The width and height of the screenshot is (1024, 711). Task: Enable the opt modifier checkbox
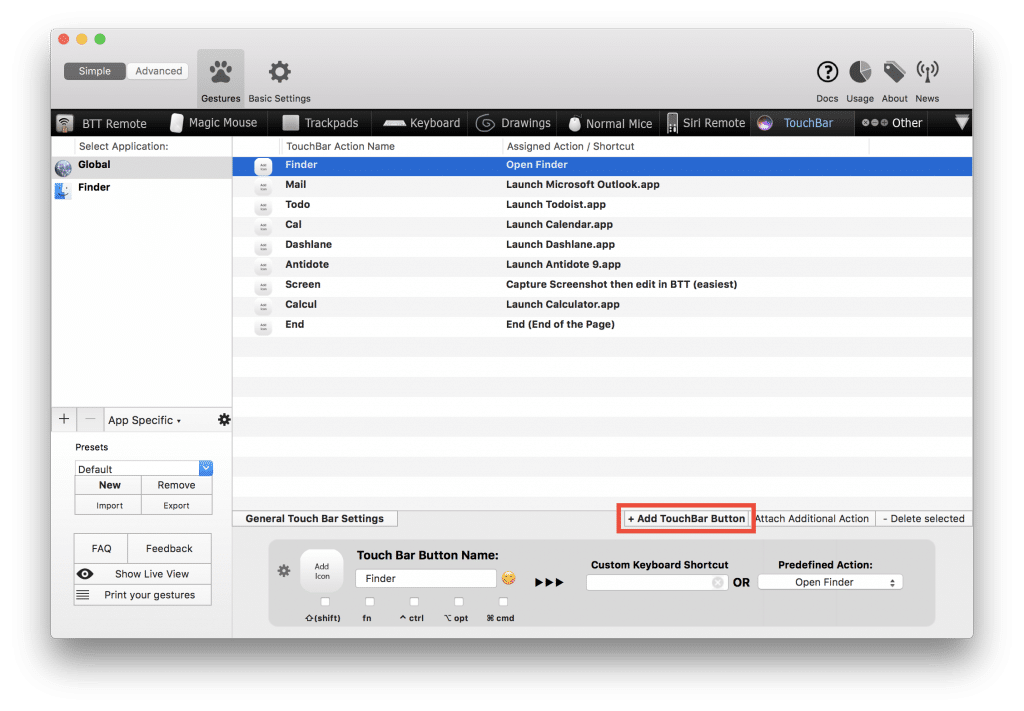coord(458,601)
